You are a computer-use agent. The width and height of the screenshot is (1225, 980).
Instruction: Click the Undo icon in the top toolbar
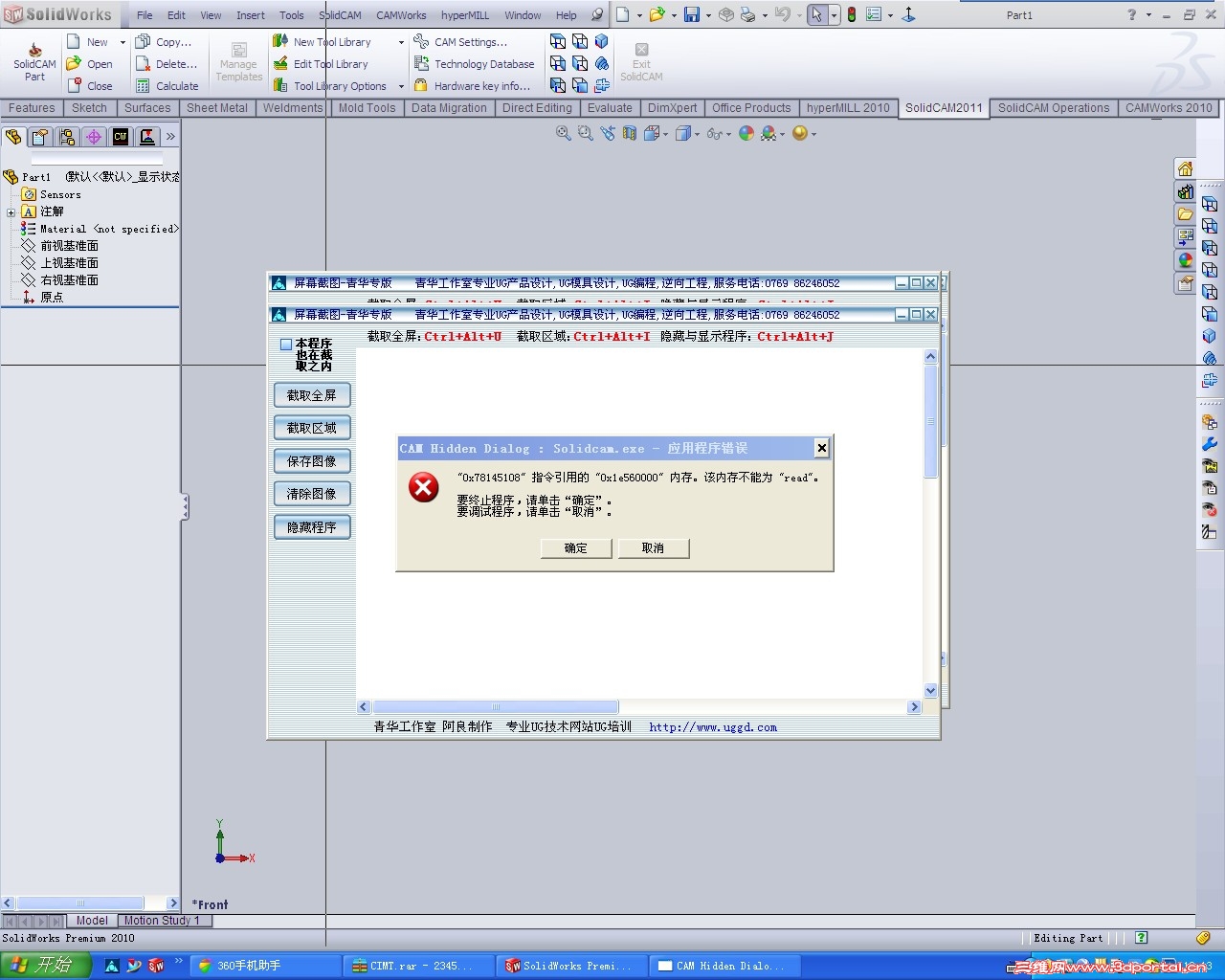[x=782, y=14]
